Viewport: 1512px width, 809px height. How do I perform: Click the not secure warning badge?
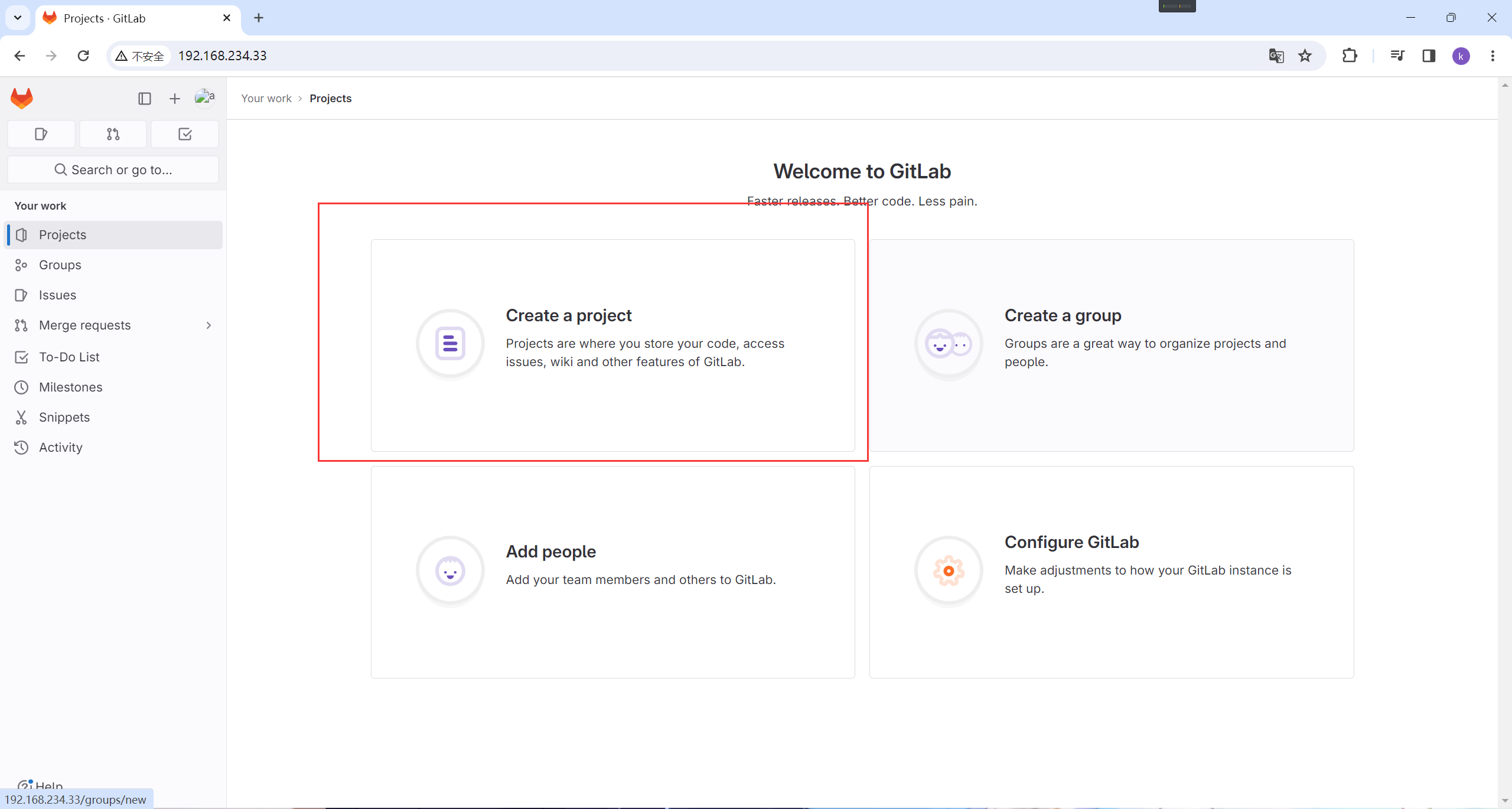[x=141, y=56]
